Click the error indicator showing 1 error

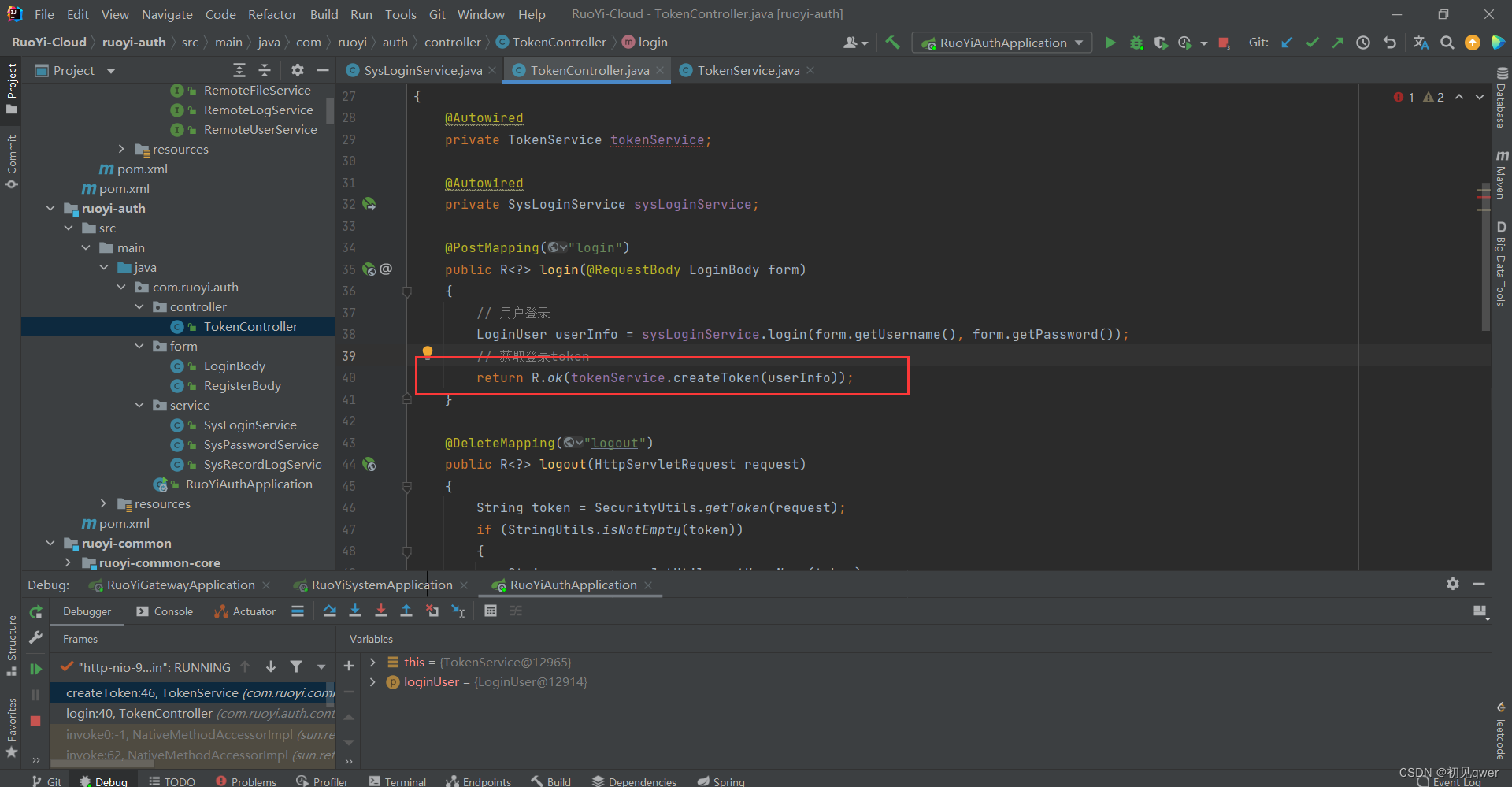point(1404,97)
